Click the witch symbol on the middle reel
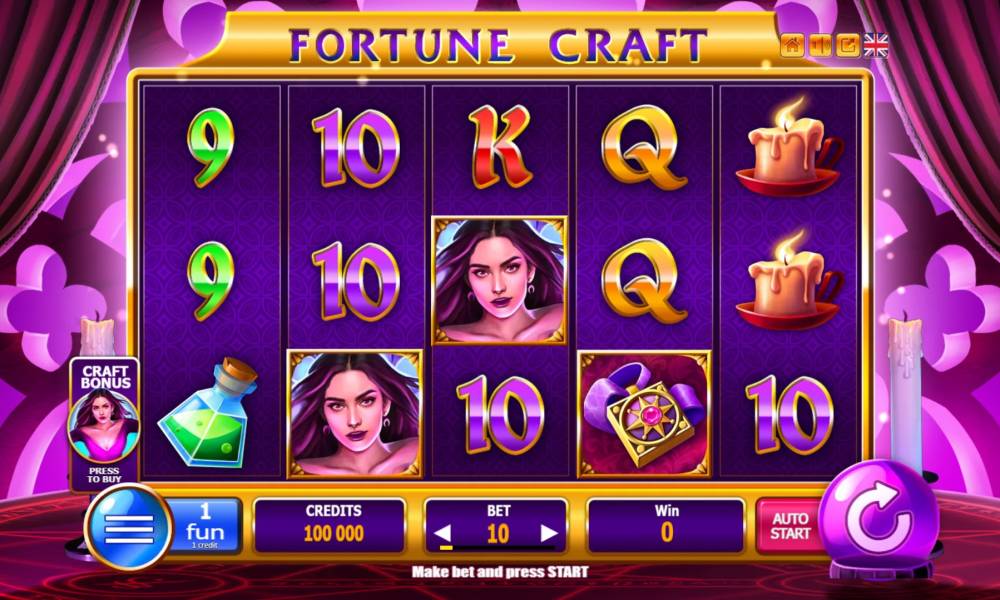Viewport: 1000px width, 600px height. 500,281
